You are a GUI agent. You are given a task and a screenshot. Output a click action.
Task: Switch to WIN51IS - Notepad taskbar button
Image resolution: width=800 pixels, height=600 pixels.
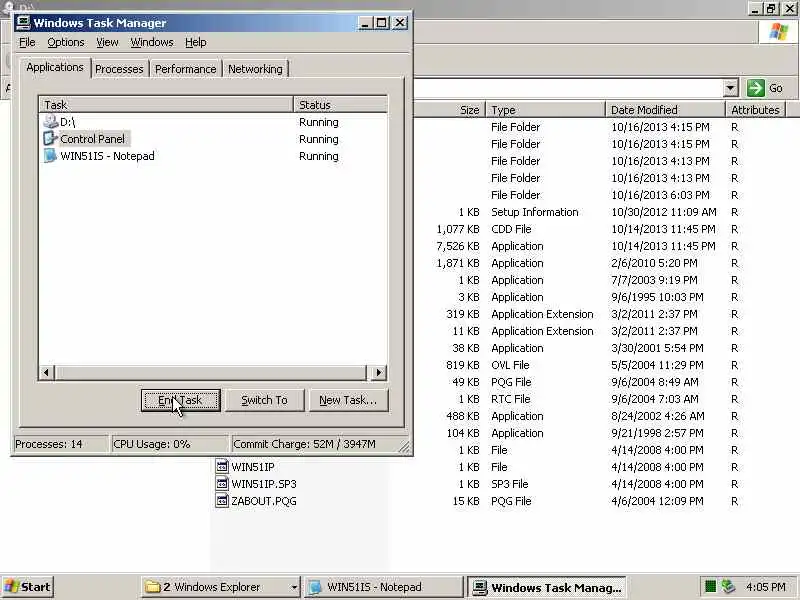click(x=384, y=587)
